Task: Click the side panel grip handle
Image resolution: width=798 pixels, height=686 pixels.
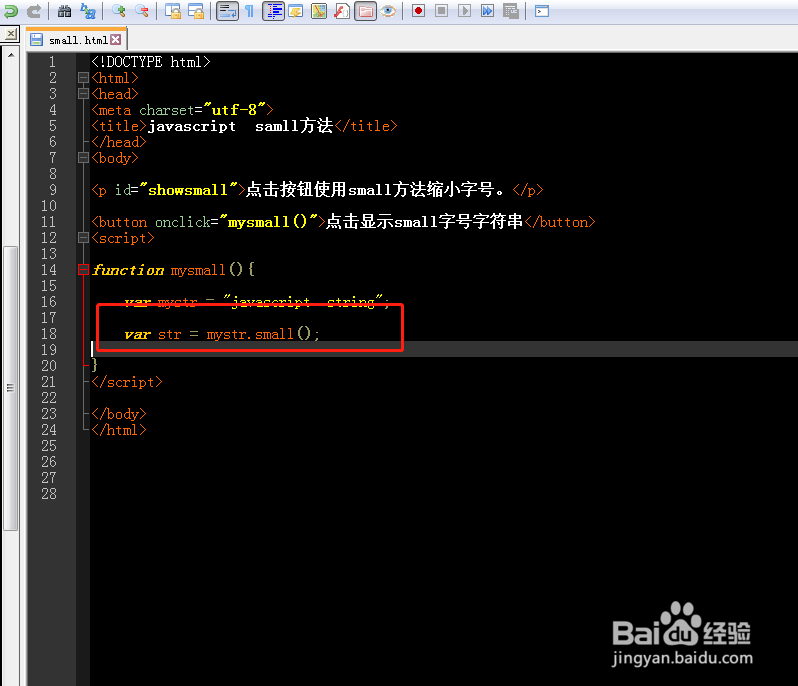Action: 10,388
